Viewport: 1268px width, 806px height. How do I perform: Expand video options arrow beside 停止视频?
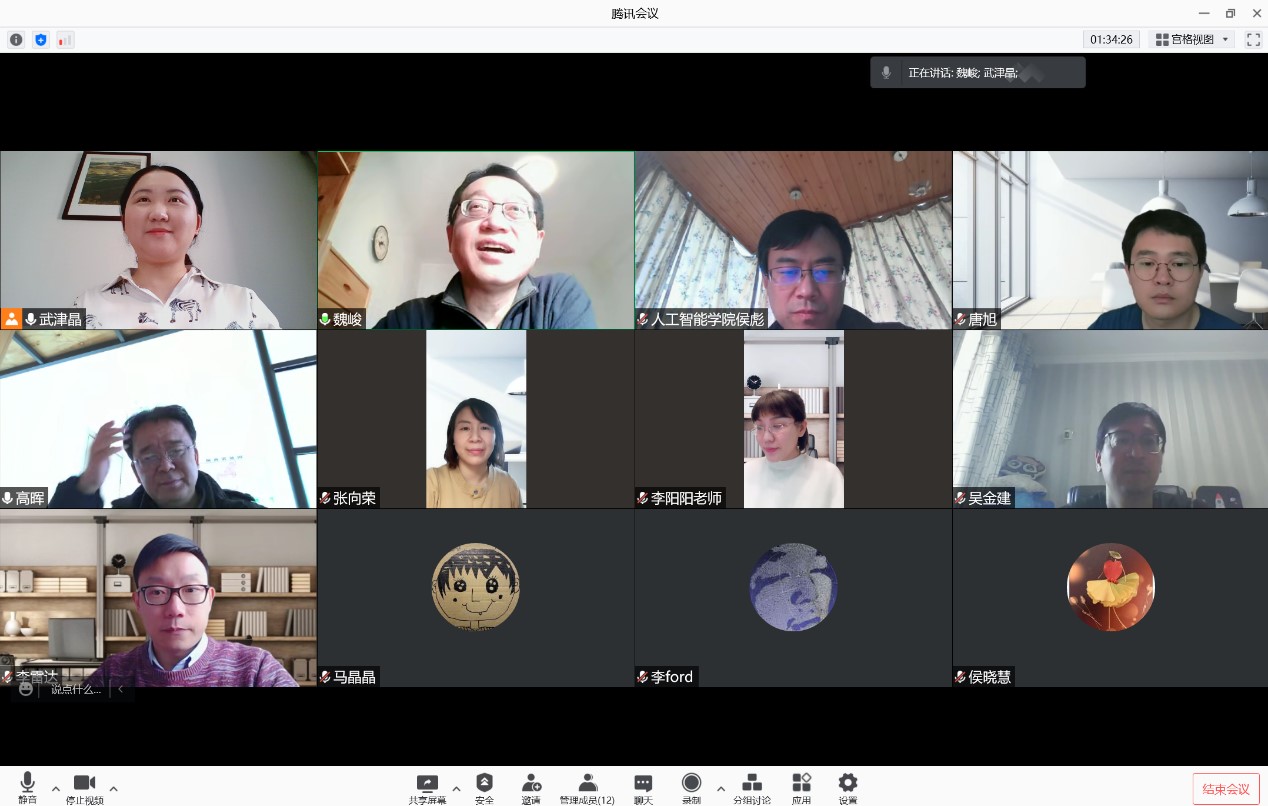[x=113, y=787]
